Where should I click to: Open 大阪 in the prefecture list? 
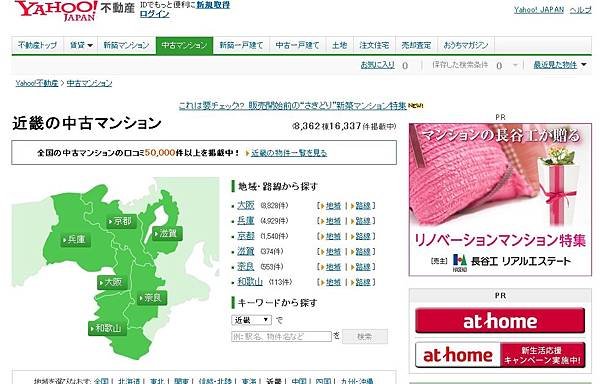pyautogui.click(x=246, y=206)
